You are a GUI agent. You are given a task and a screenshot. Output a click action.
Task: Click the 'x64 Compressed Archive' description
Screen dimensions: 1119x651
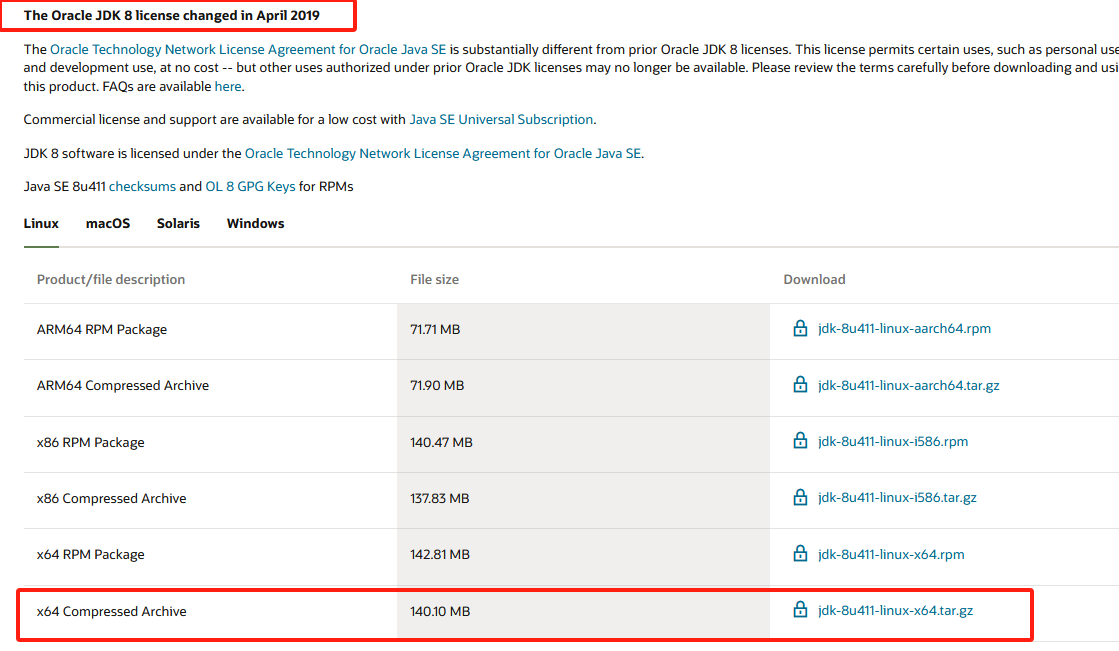111,612
